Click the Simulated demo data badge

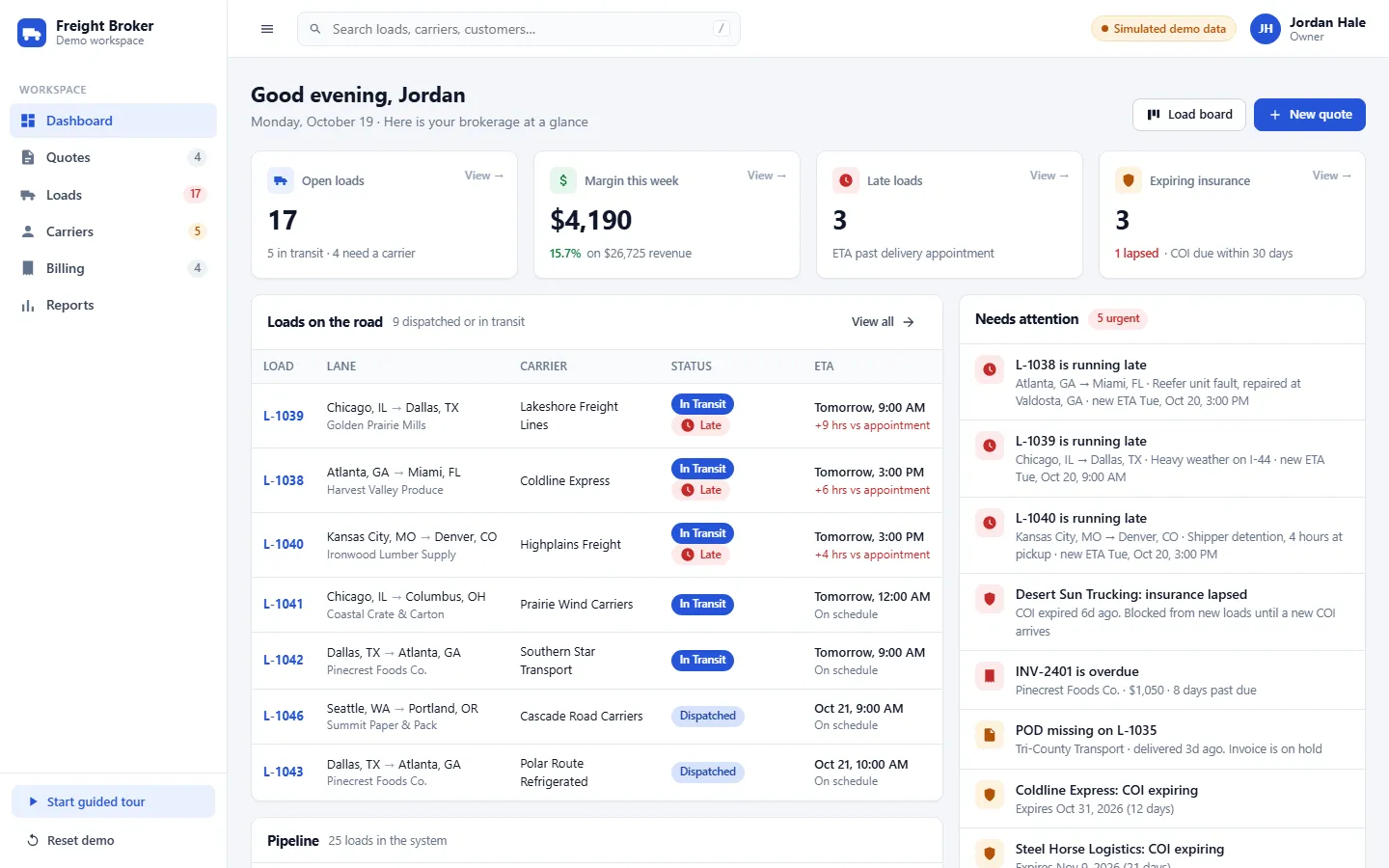point(1163,29)
